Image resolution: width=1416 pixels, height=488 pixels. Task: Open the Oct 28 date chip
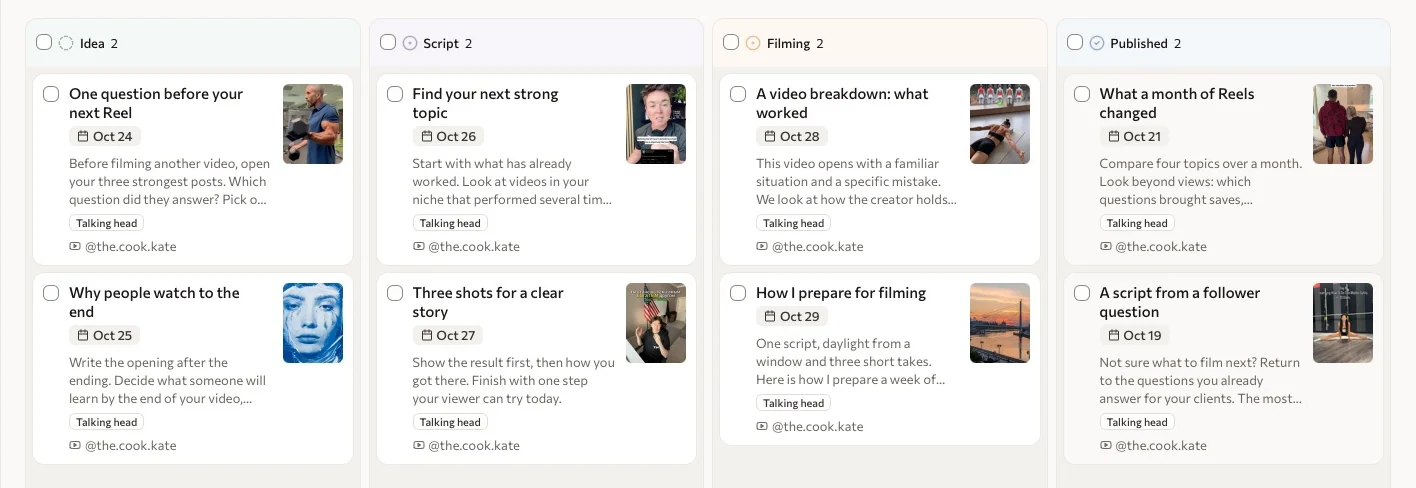[x=792, y=136]
